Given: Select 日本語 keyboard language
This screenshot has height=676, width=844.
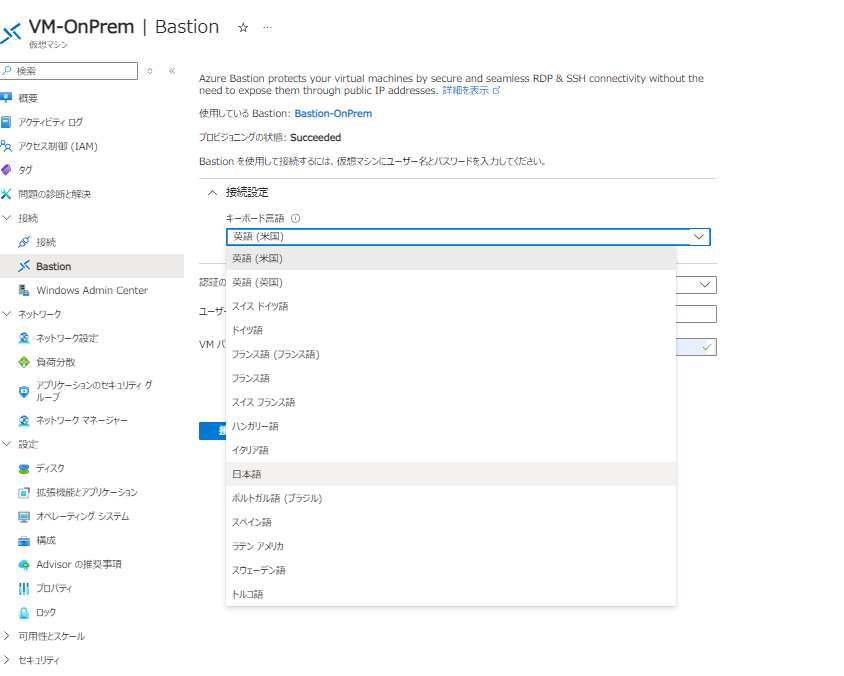Looking at the screenshot, I should click(451, 474).
